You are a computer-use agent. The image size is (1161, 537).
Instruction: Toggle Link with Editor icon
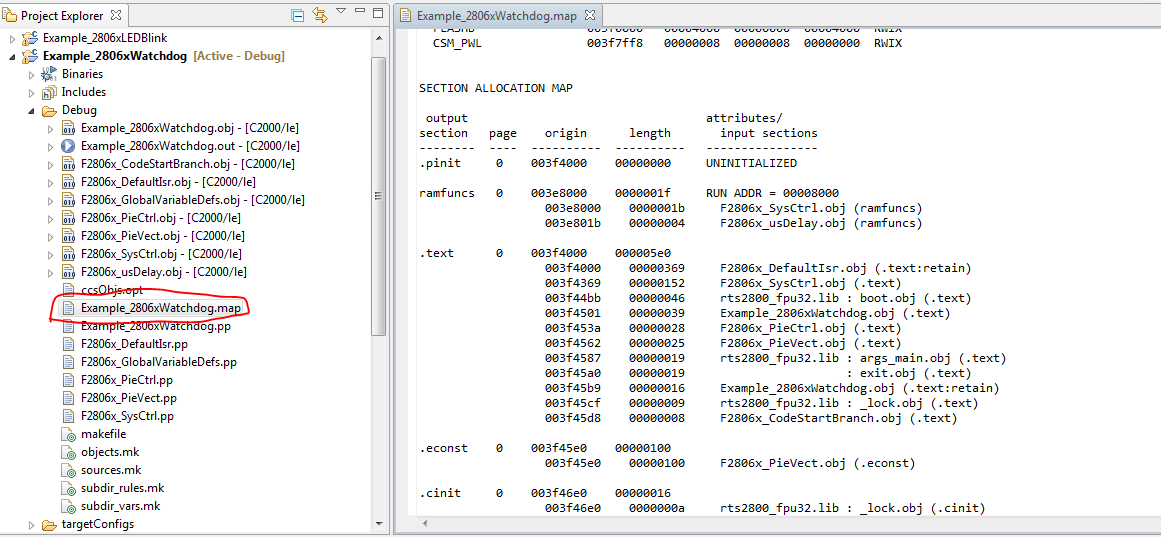(x=319, y=15)
